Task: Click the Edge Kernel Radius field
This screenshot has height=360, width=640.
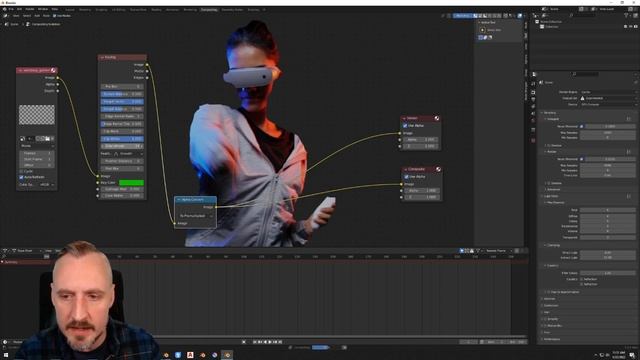Action: 122,116
